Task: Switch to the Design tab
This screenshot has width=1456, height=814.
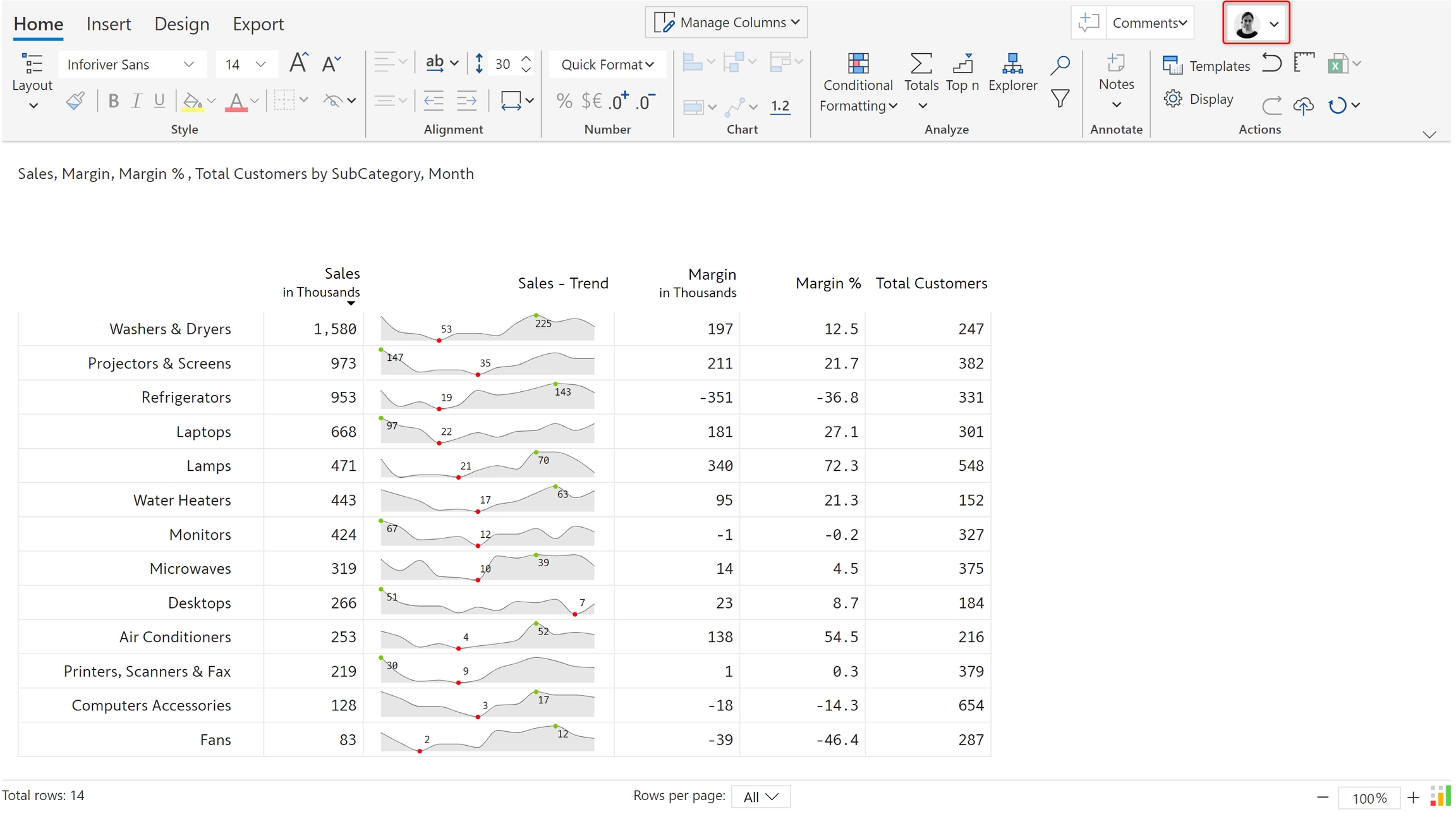Action: 181,24
